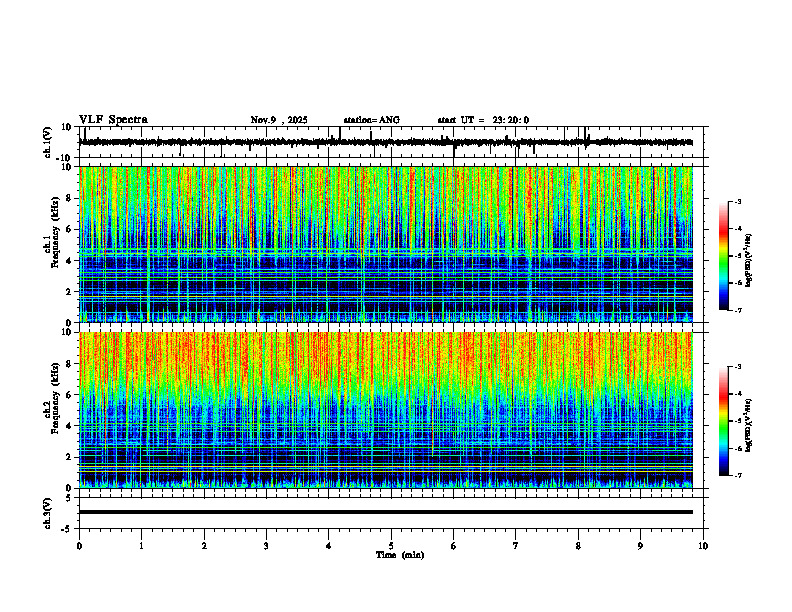Viewport: 792px width, 612px height.
Task: Click the time axis tick label "1"
Action: (x=141, y=546)
